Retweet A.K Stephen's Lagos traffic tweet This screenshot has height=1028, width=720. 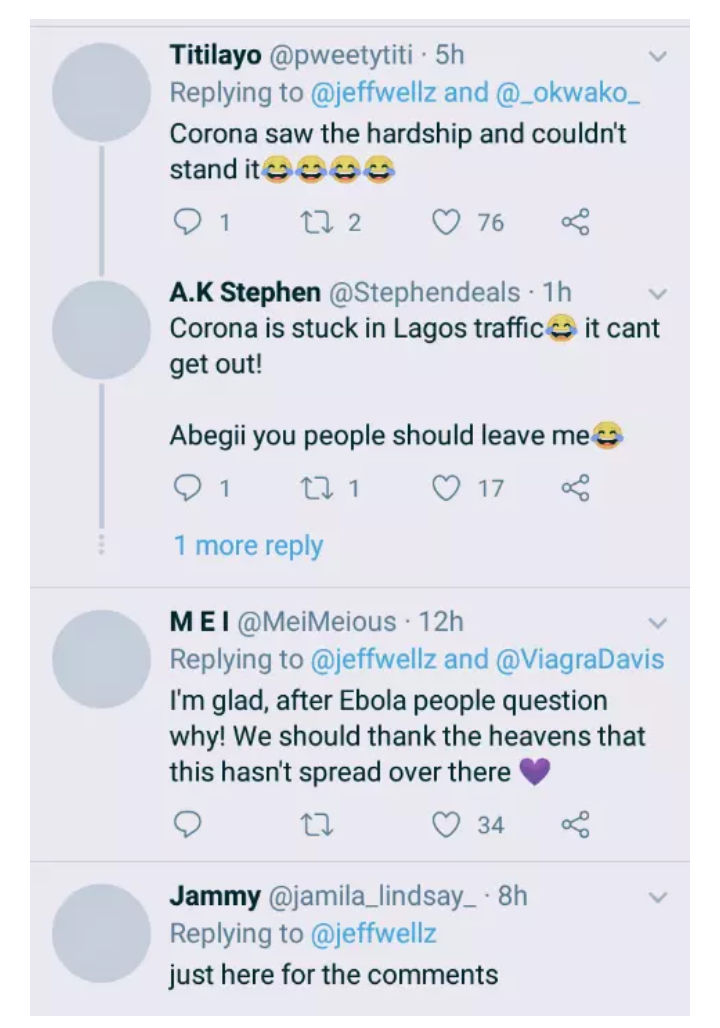coord(317,488)
